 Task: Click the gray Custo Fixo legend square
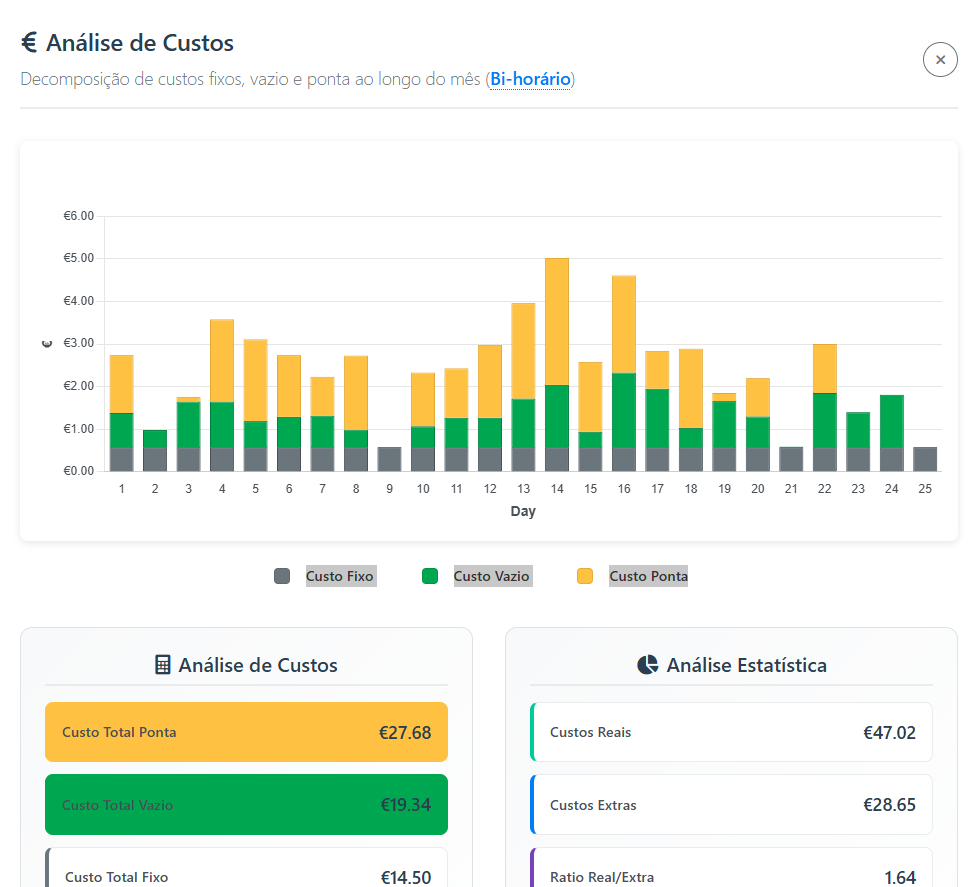pos(281,576)
